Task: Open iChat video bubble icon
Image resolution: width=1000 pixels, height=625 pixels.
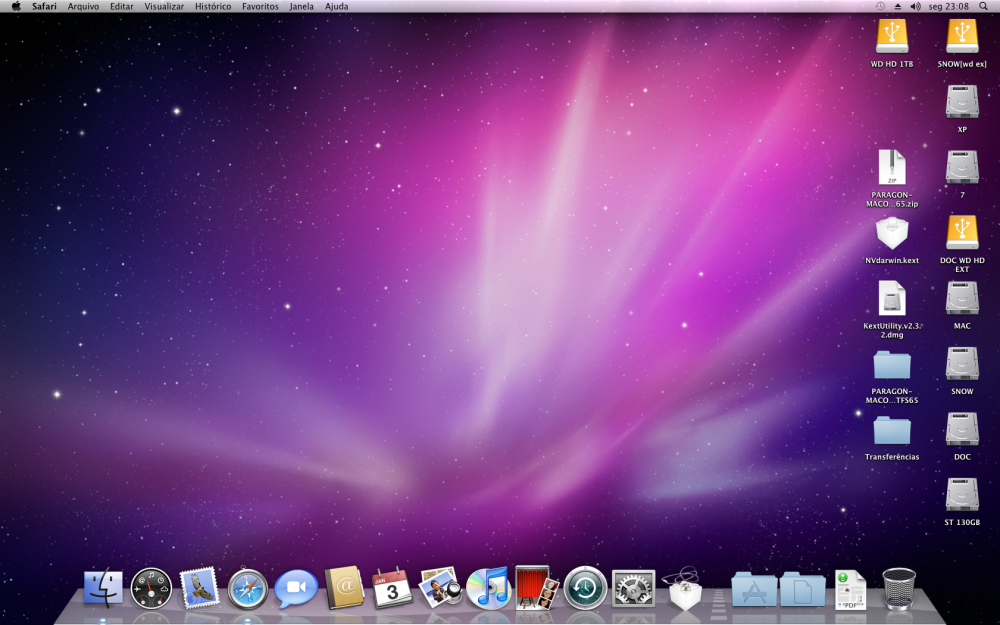Action: pos(296,588)
